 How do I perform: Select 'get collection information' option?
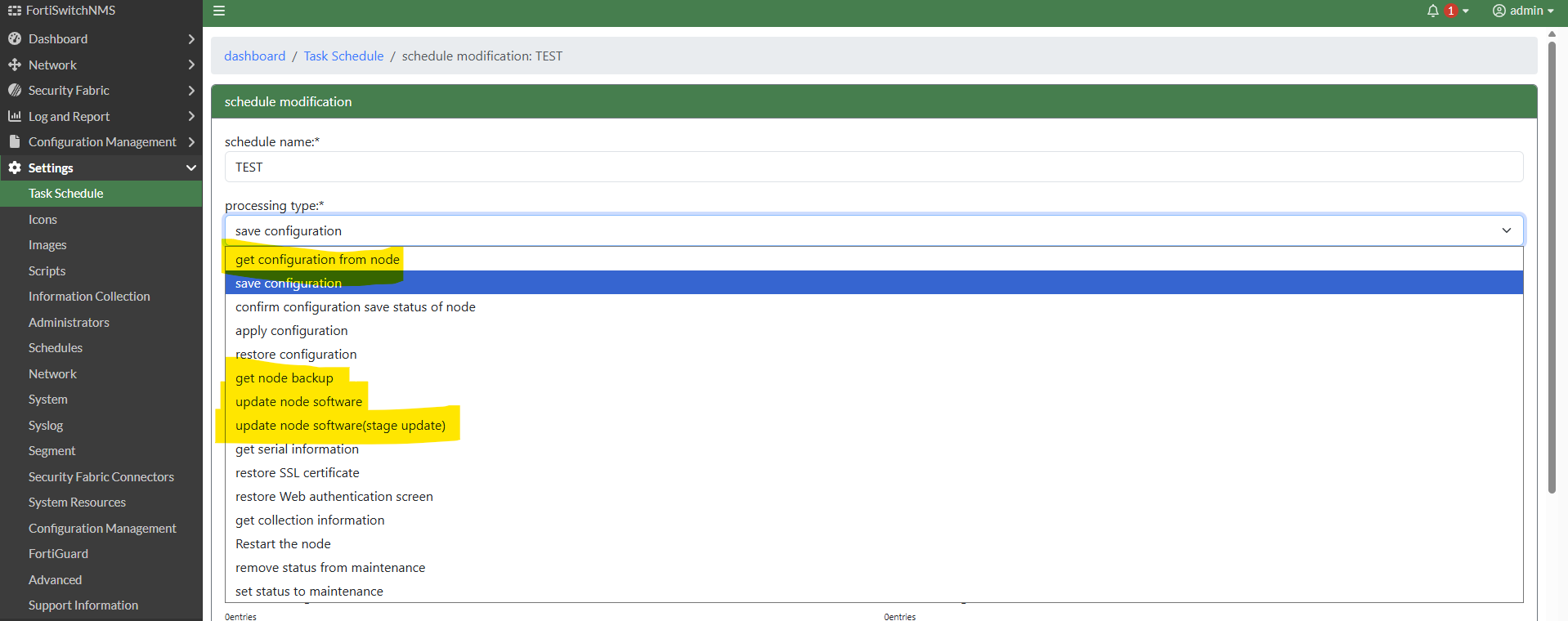[x=874, y=520]
